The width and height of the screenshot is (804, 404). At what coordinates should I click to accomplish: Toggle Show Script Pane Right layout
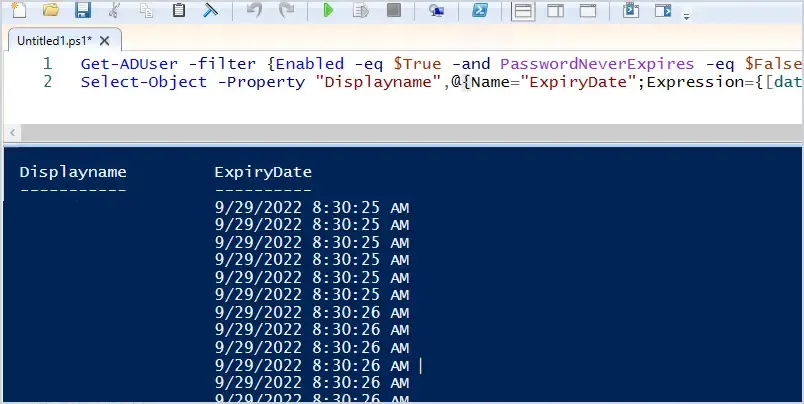point(555,11)
